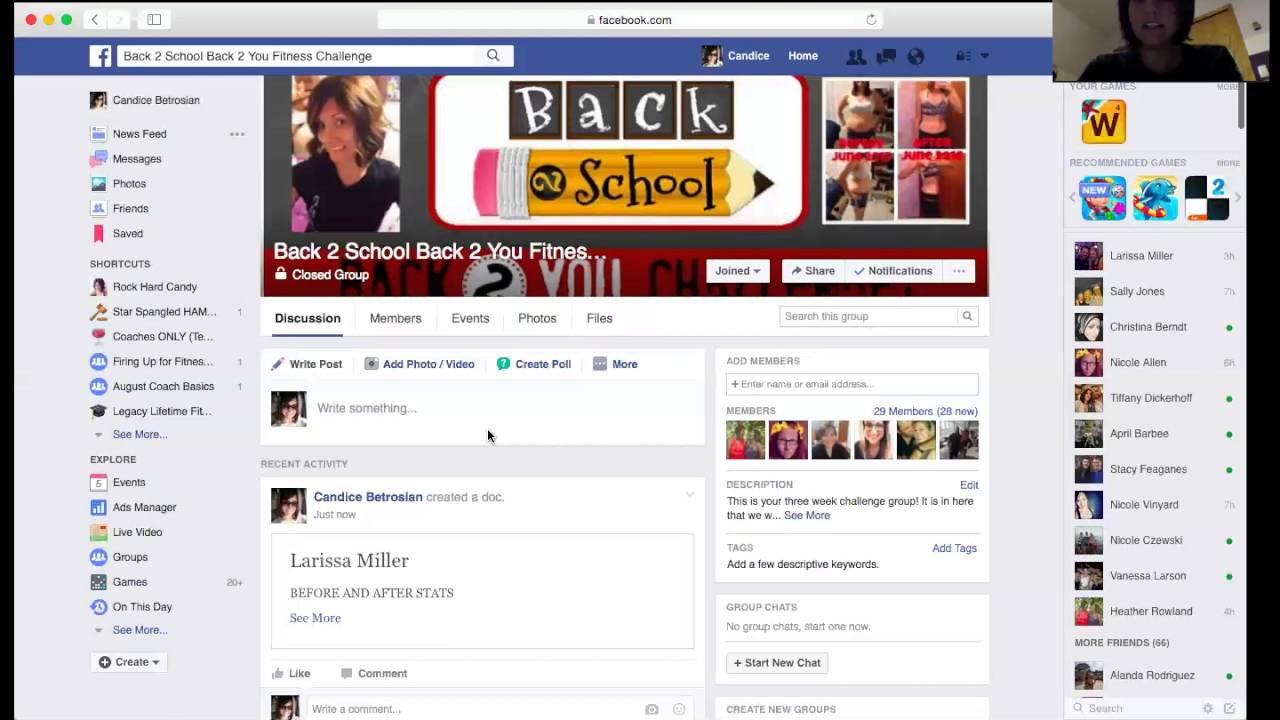The height and width of the screenshot is (720, 1280).
Task: Click News Feed options ellipsis
Action: tap(237, 134)
